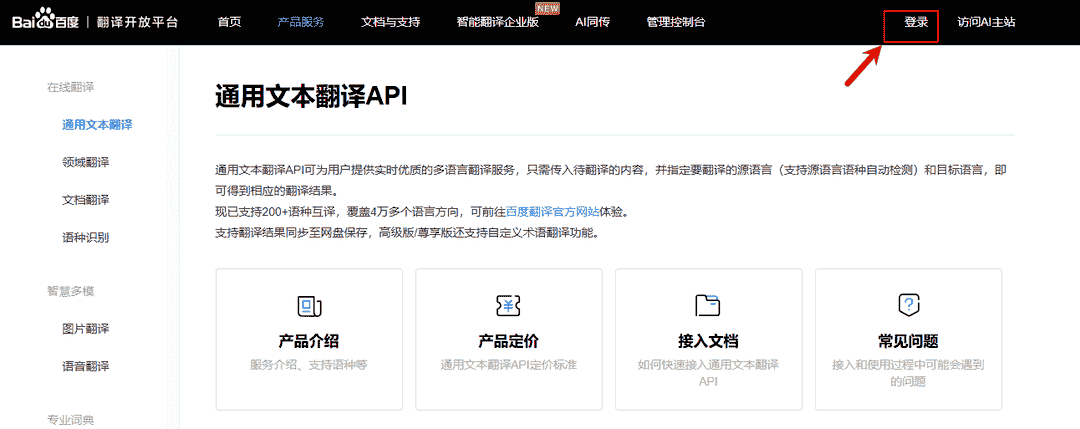Image resolution: width=1080 pixels, height=429 pixels.
Task: Go to 智能翻译企业版 in navigation
Action: click(x=497, y=22)
